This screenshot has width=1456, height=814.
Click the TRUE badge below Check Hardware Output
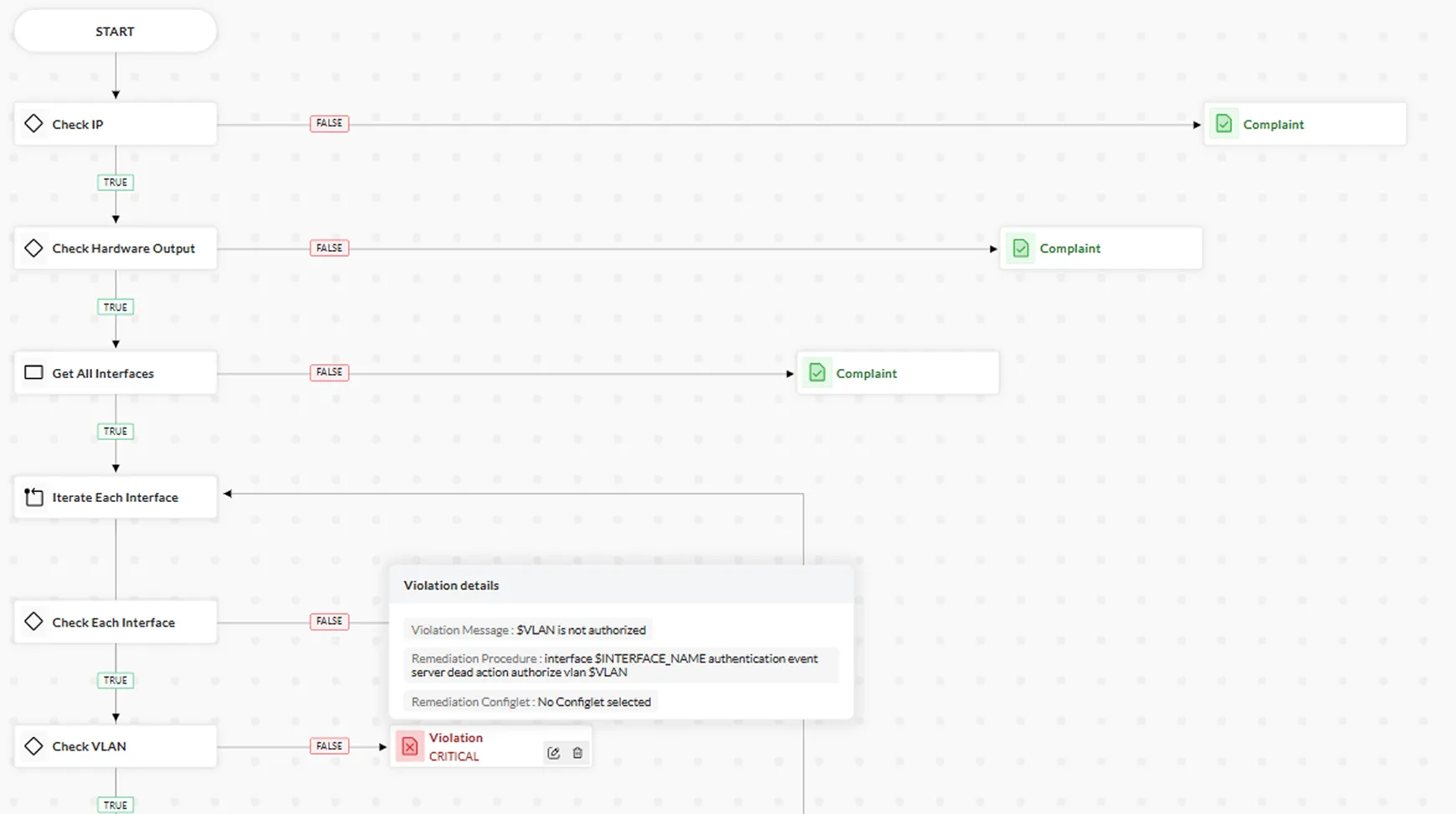[x=115, y=307]
